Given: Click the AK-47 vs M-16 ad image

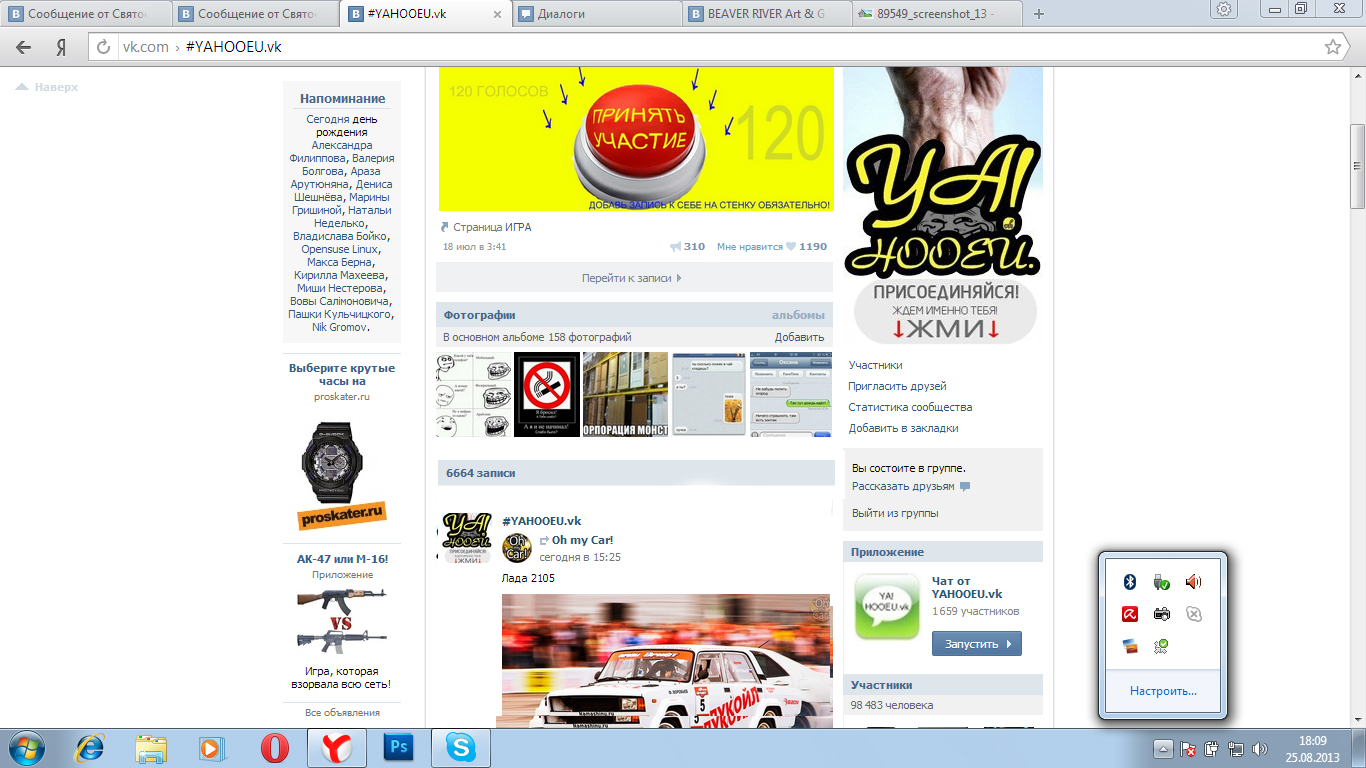Looking at the screenshot, I should [x=341, y=620].
